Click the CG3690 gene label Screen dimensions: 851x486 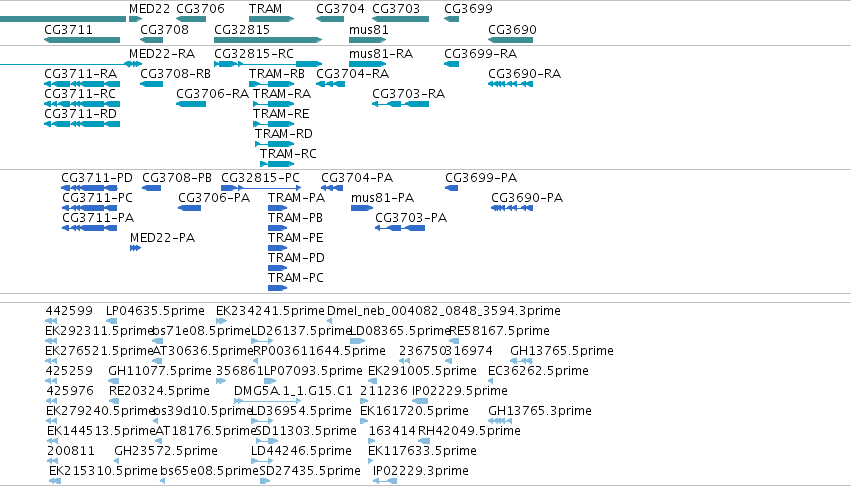click(x=512, y=30)
